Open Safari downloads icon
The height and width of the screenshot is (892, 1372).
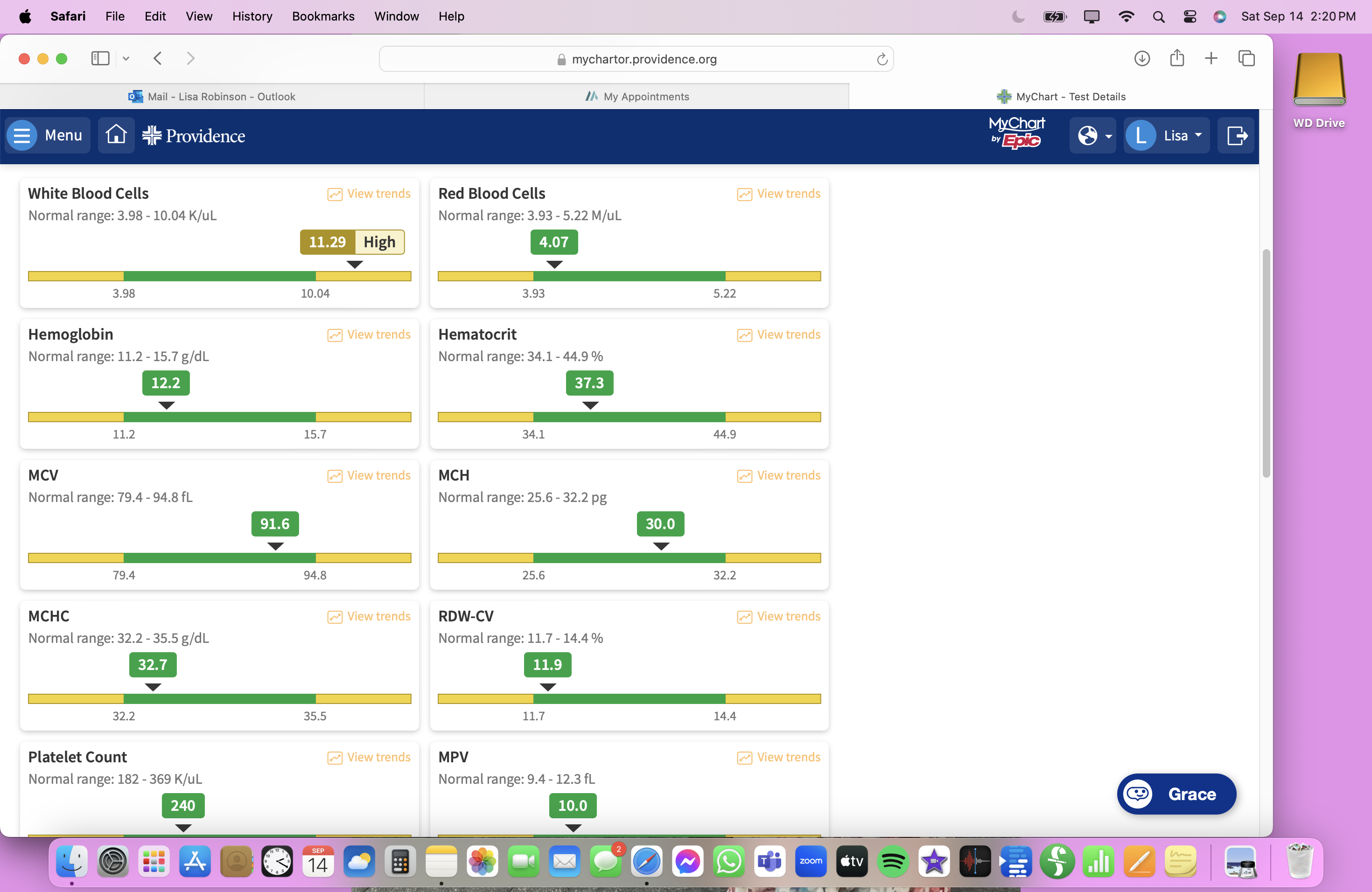tap(1141, 58)
